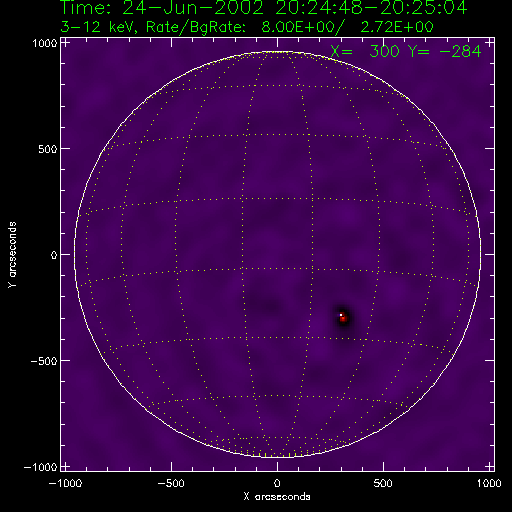Click the -500 label on X axis
The width and height of the screenshot is (512, 512).
tap(171, 483)
